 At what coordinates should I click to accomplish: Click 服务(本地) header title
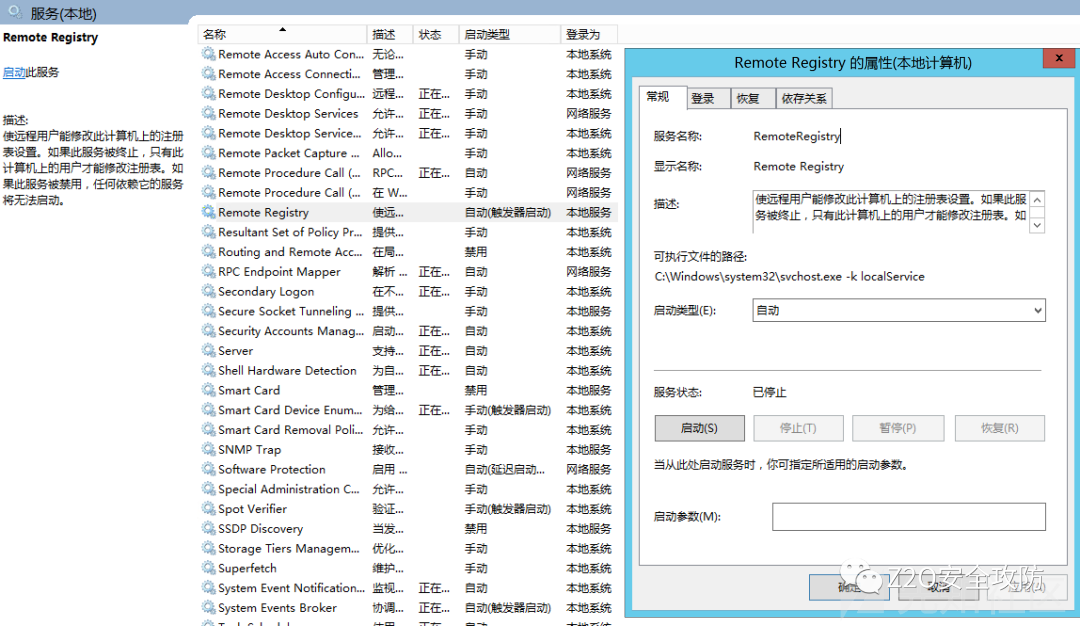click(63, 14)
